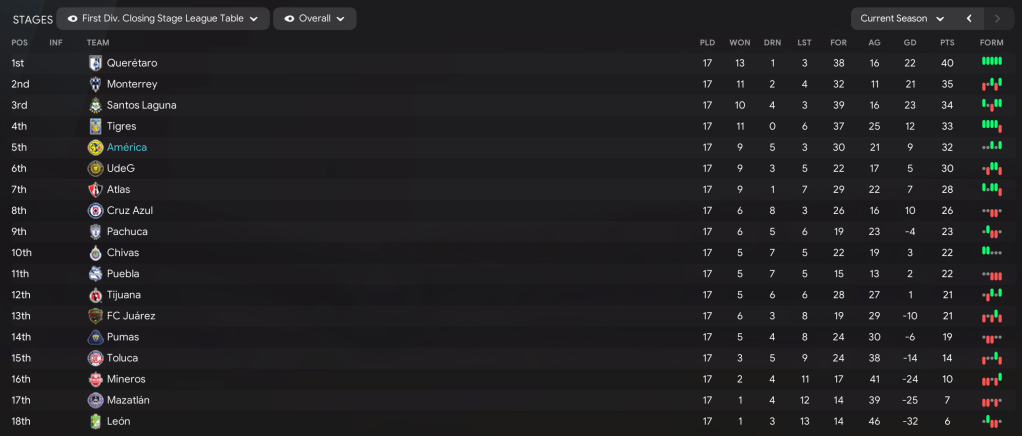
Task: Select the América club crest icon
Action: coord(95,147)
